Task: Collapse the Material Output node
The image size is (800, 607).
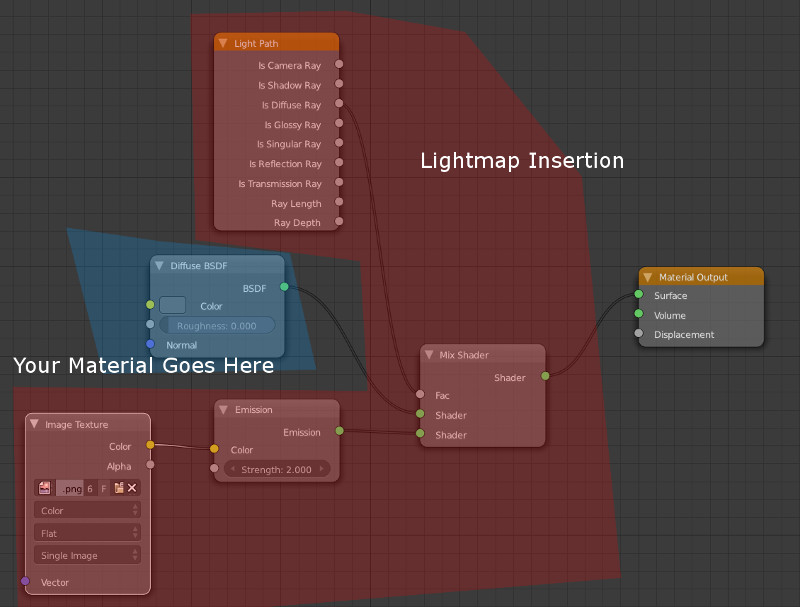Action: 647,277
